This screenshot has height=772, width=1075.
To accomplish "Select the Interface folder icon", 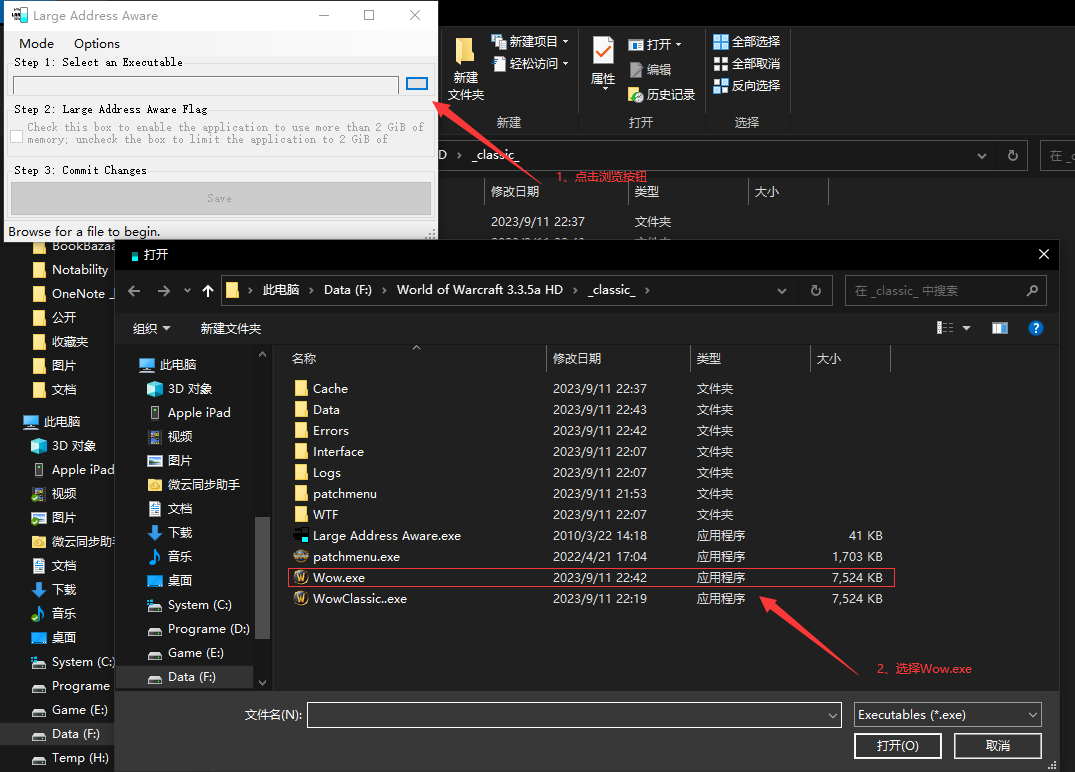I will (x=301, y=452).
